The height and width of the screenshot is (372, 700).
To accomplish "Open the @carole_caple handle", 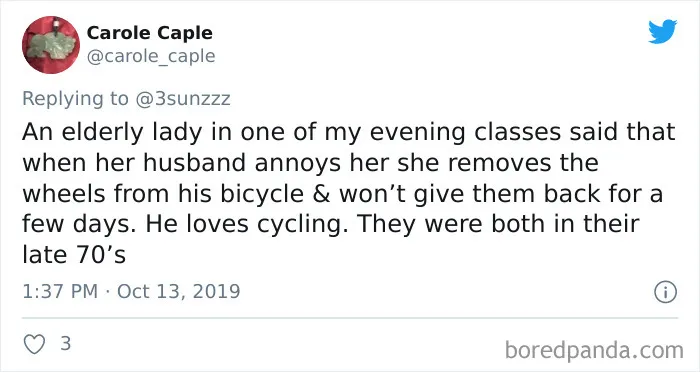I will point(151,56).
